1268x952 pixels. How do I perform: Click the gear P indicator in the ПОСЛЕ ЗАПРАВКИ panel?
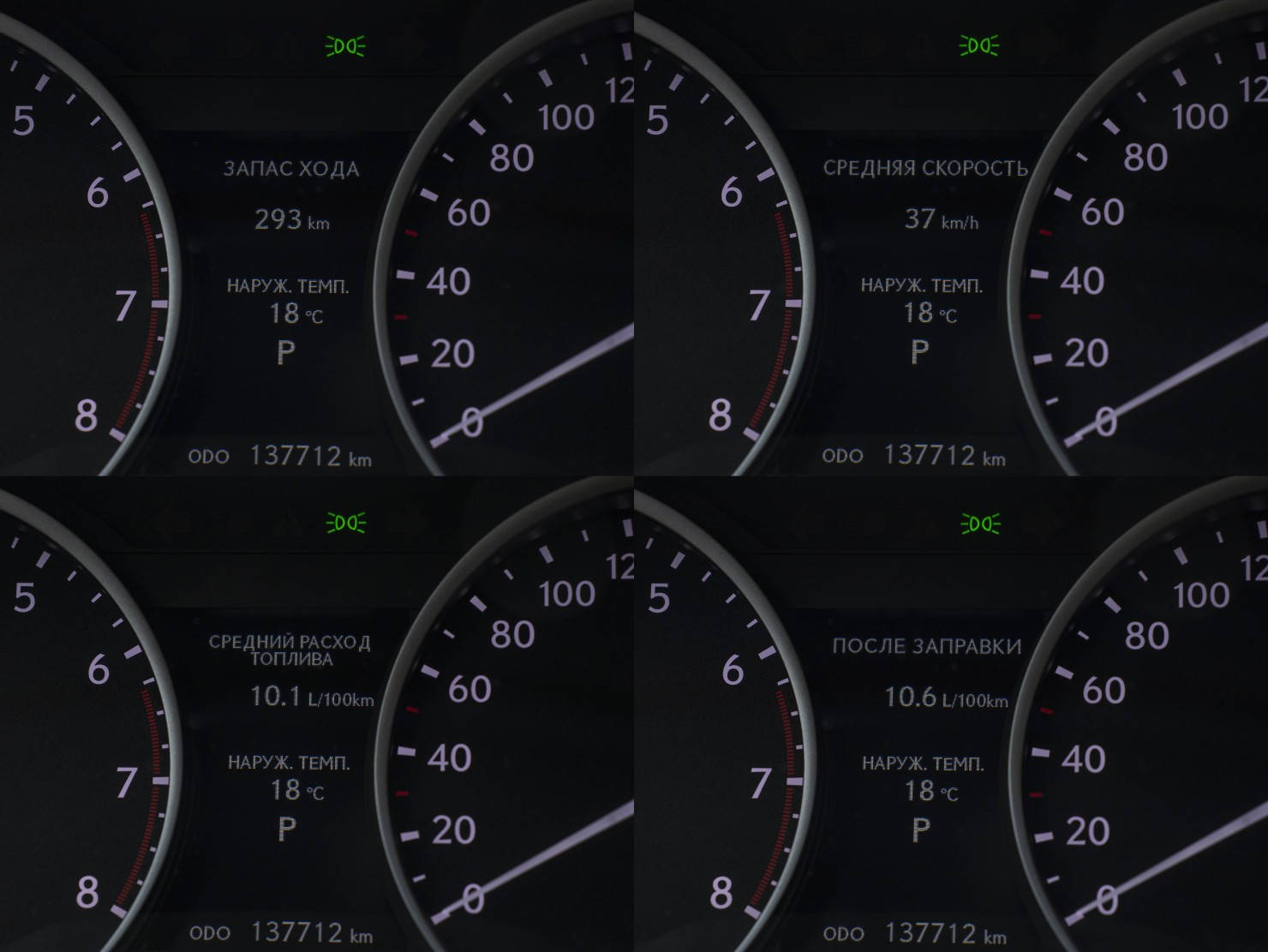(x=921, y=829)
